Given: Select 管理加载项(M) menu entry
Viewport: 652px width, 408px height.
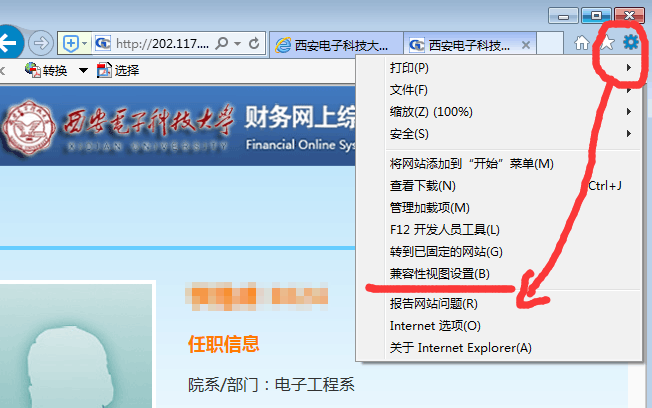Looking at the screenshot, I should [429, 208].
